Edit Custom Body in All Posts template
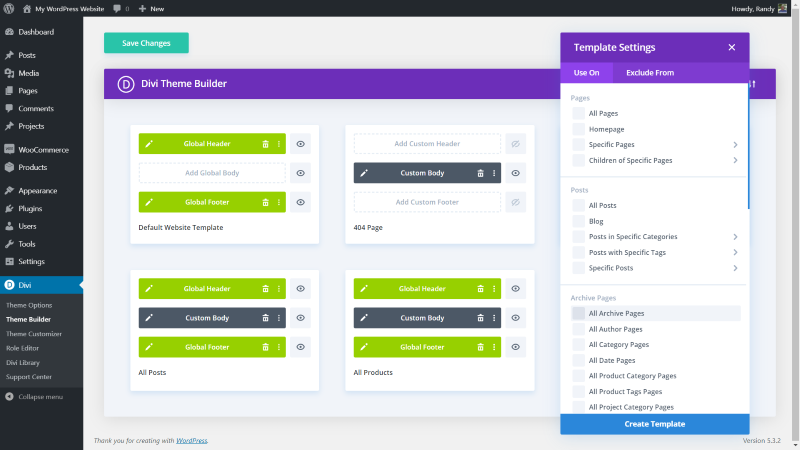This screenshot has height=450, width=800. click(149, 318)
